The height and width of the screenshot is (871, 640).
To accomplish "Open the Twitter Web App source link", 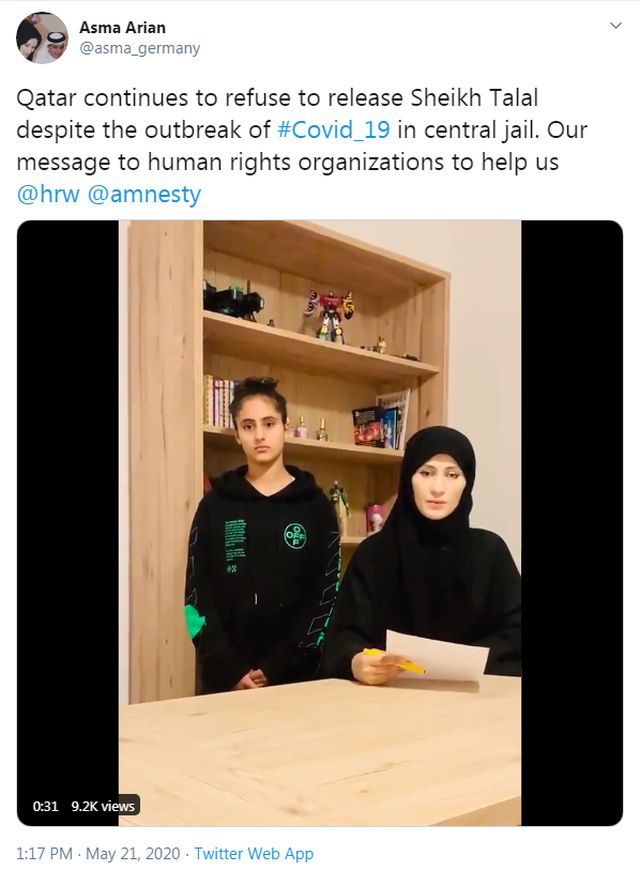I will click(x=254, y=853).
